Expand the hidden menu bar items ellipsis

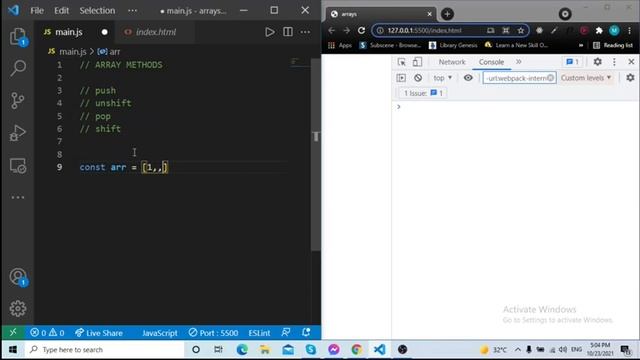coord(132,11)
